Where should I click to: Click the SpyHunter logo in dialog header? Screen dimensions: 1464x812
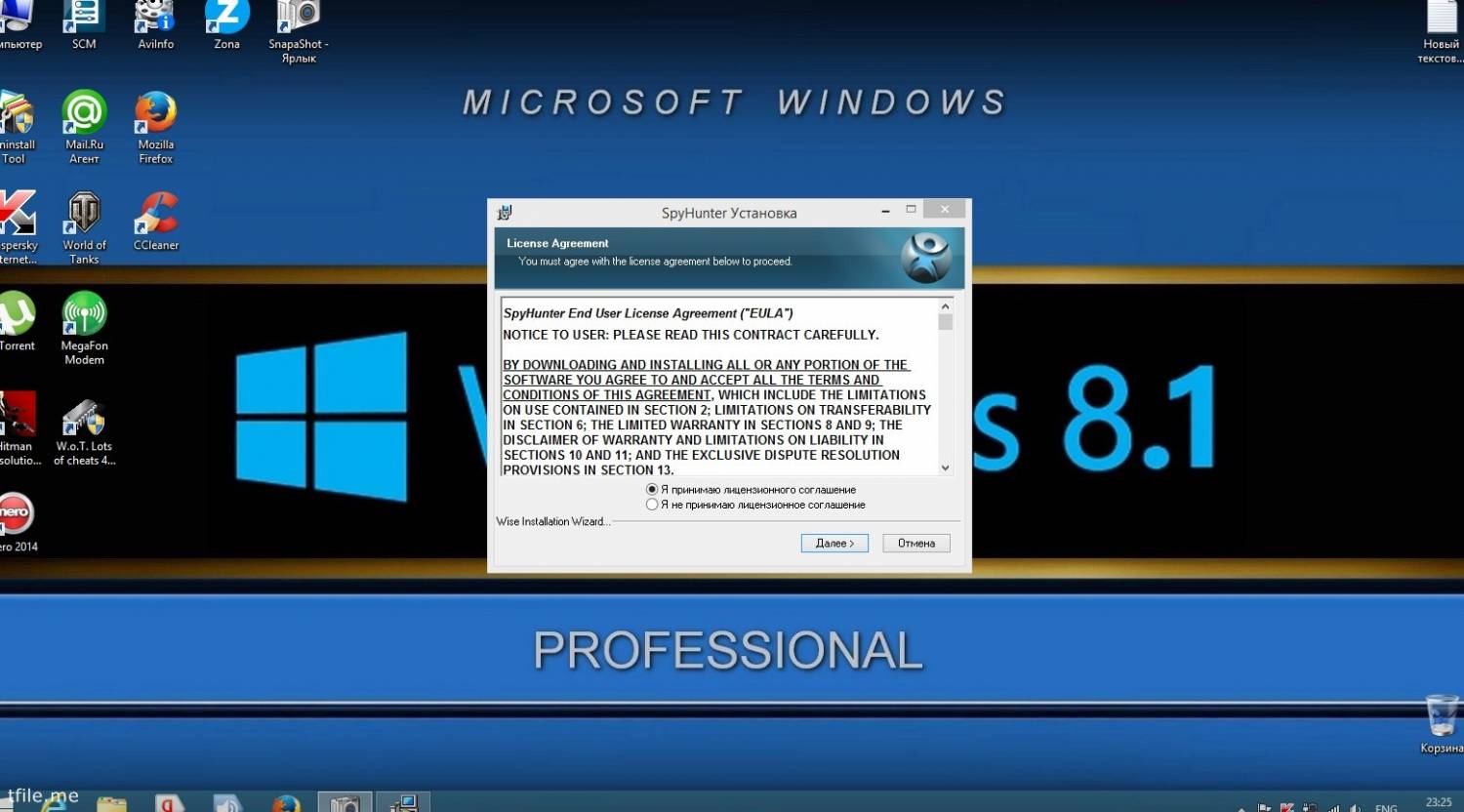tap(925, 258)
